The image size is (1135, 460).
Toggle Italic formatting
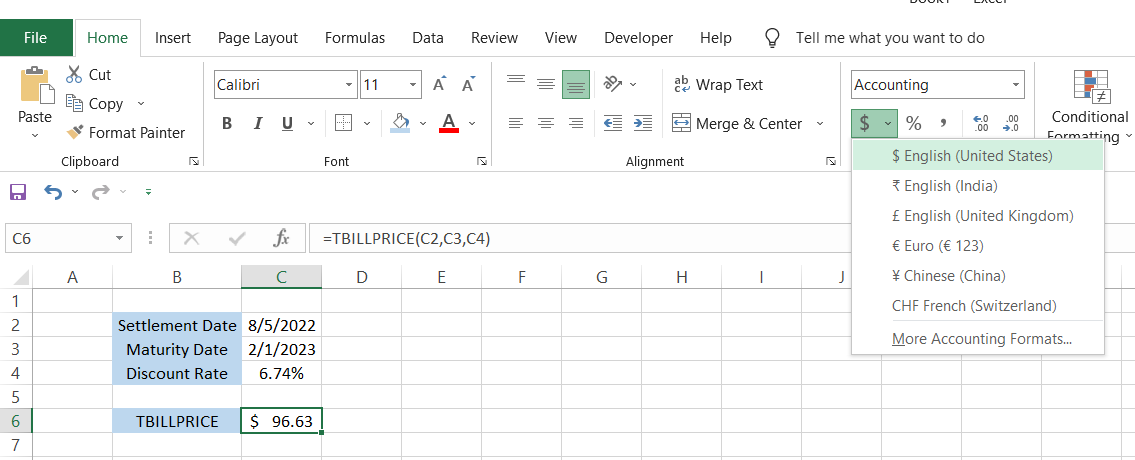pyautogui.click(x=257, y=124)
